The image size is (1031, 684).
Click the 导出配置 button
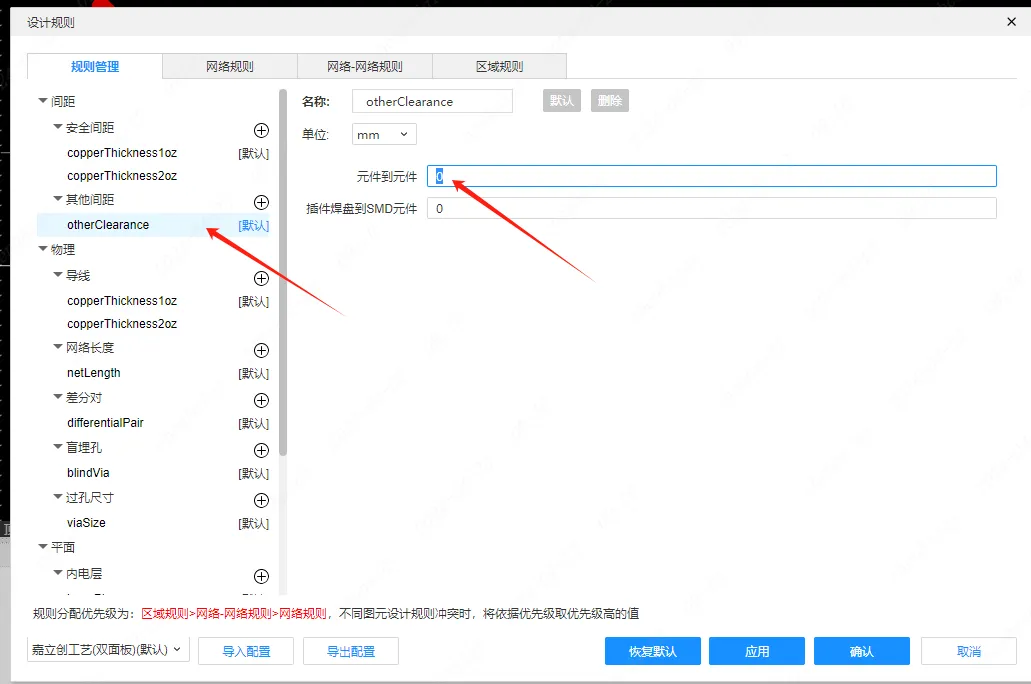coord(351,651)
